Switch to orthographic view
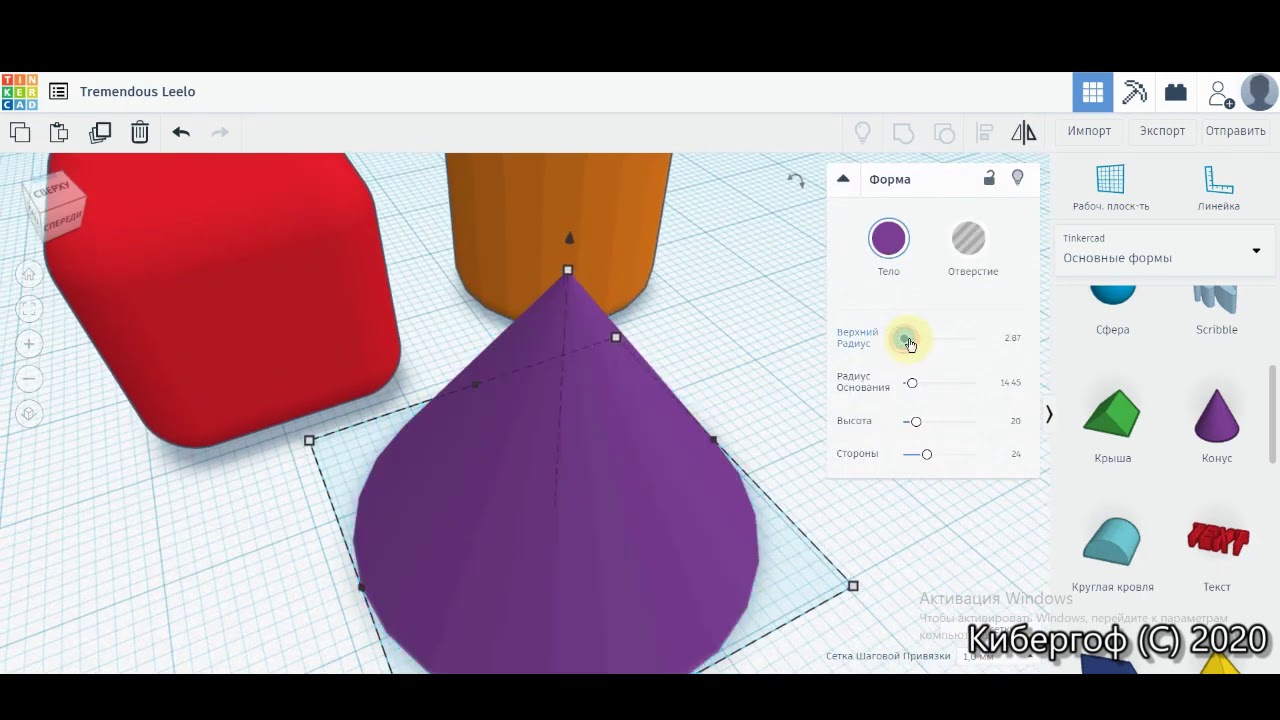Image resolution: width=1280 pixels, height=720 pixels. tap(29, 414)
